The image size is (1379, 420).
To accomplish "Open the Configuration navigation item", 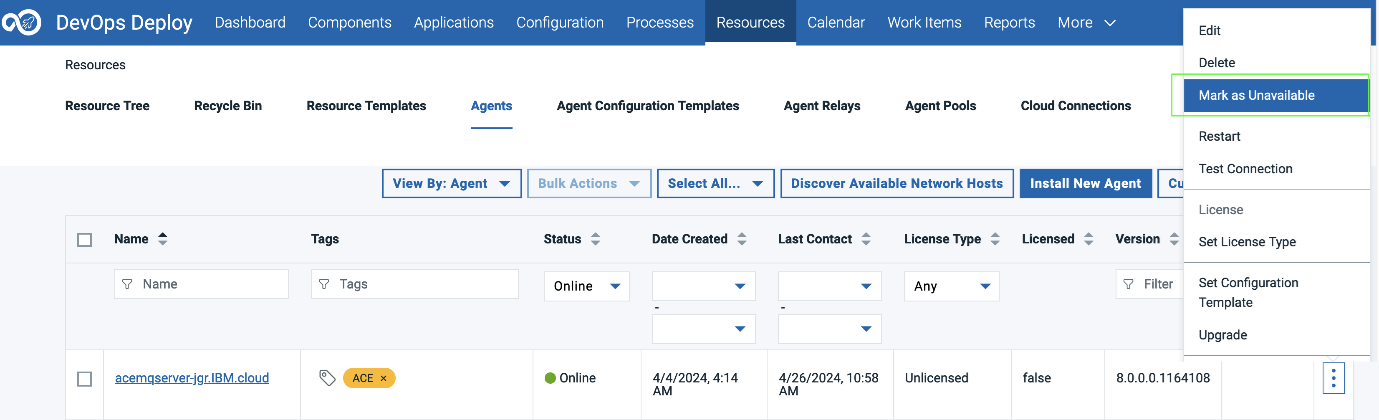I will (x=560, y=23).
